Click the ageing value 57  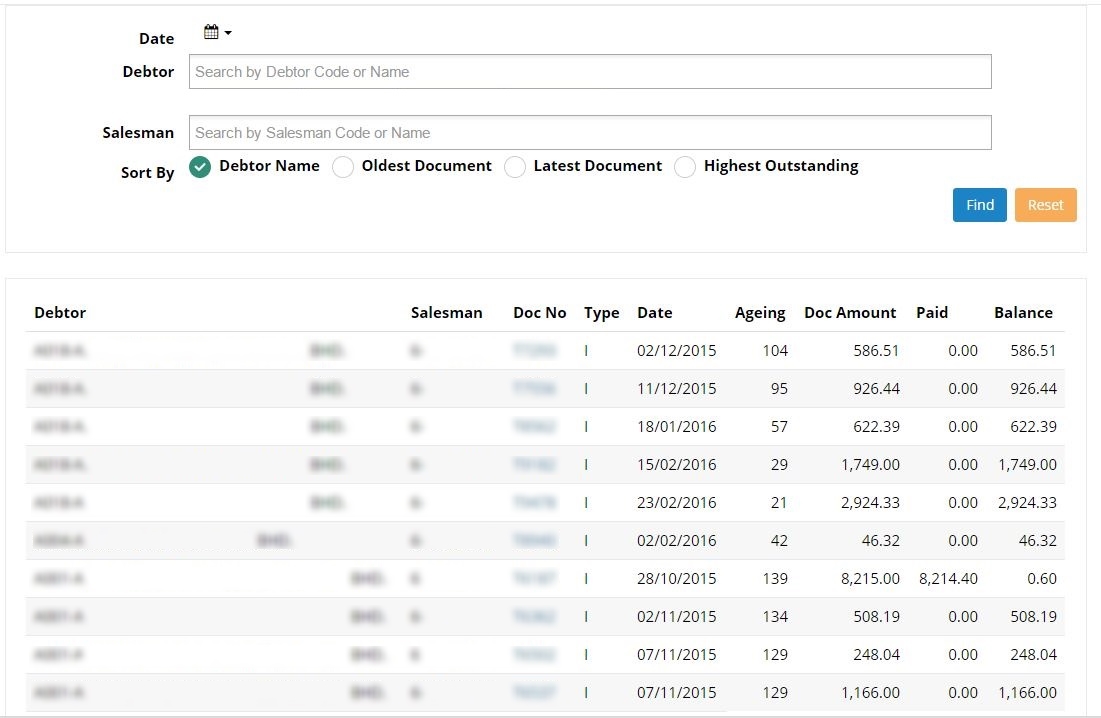point(779,426)
